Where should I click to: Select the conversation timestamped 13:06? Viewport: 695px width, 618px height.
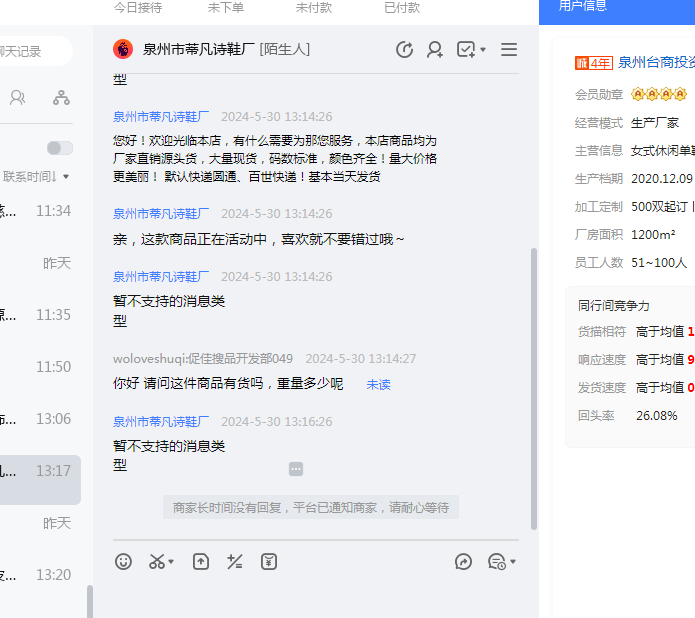click(40, 419)
